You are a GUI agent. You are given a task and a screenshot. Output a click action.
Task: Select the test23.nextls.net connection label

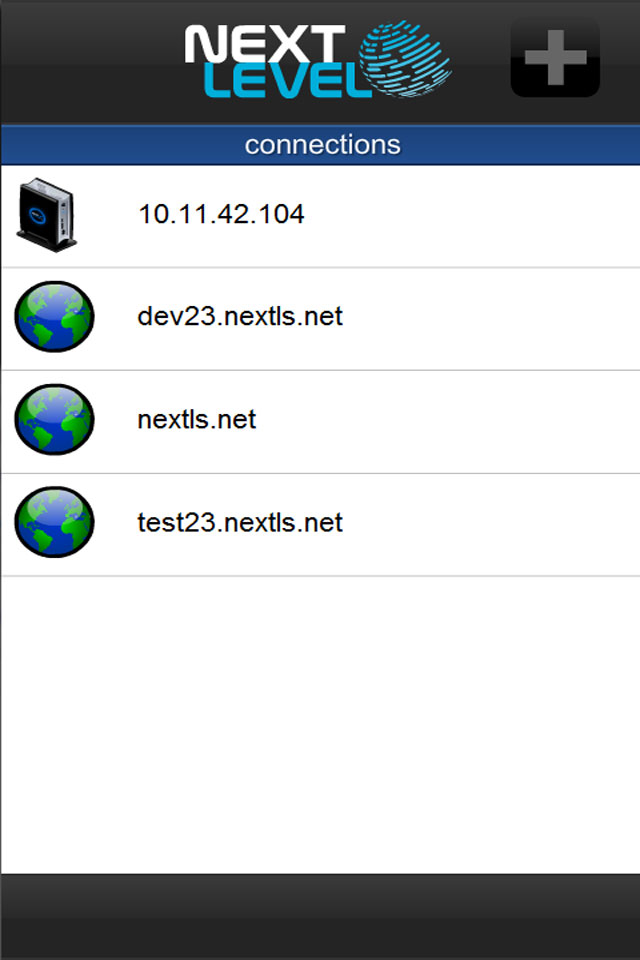240,523
